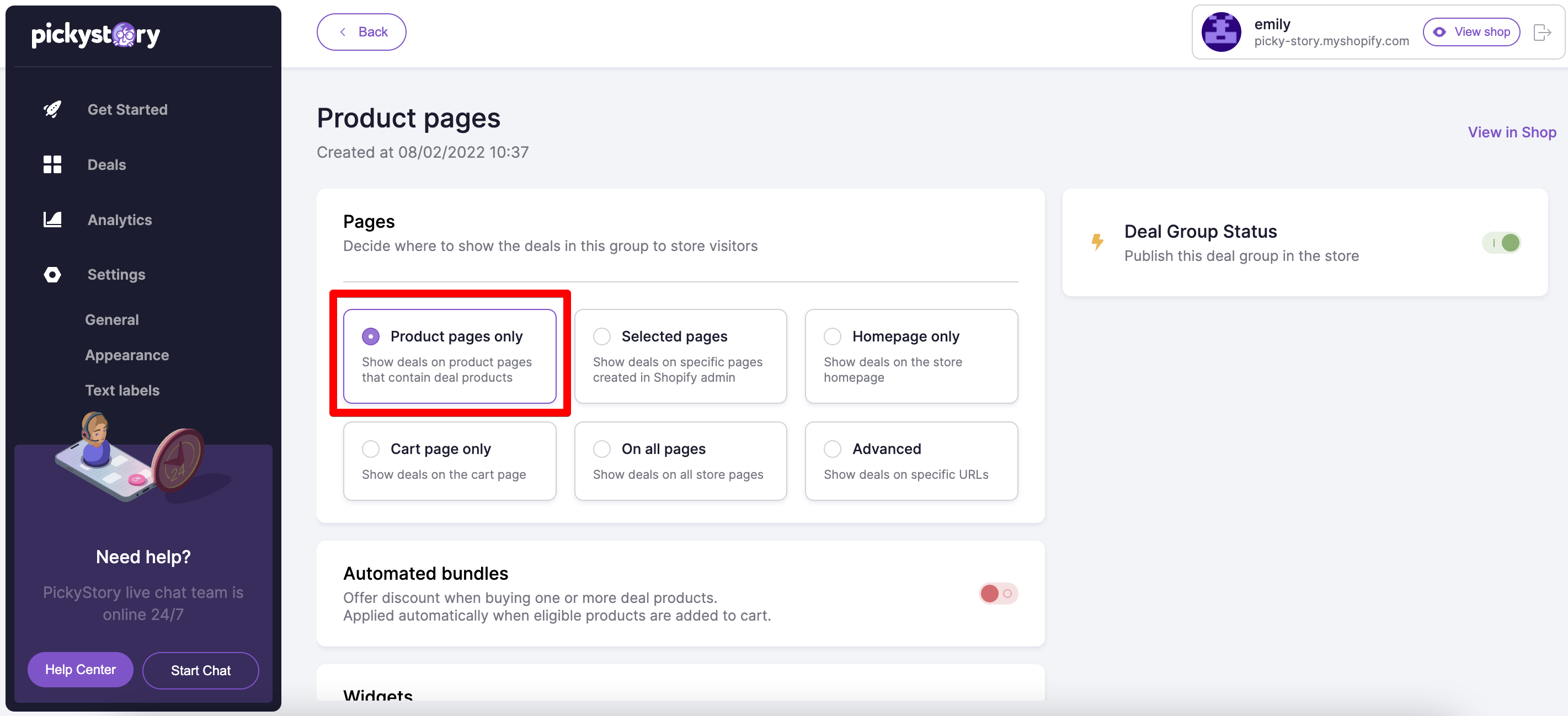This screenshot has width=1568, height=716.
Task: Click the Automated bundles heading
Action: pyautogui.click(x=425, y=573)
